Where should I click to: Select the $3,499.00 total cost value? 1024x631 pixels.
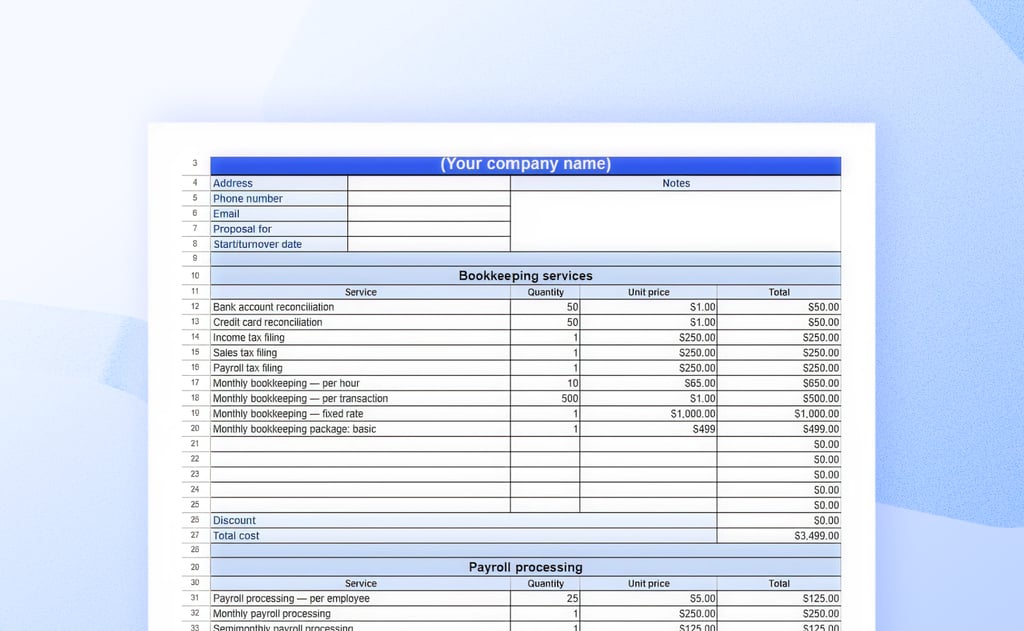click(x=778, y=536)
